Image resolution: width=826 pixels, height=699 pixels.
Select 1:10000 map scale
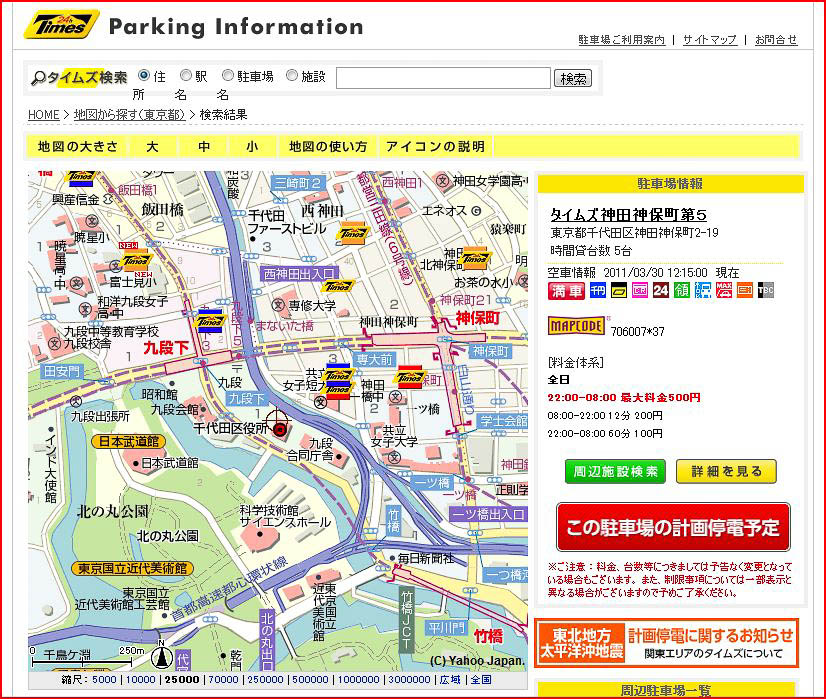[x=141, y=680]
